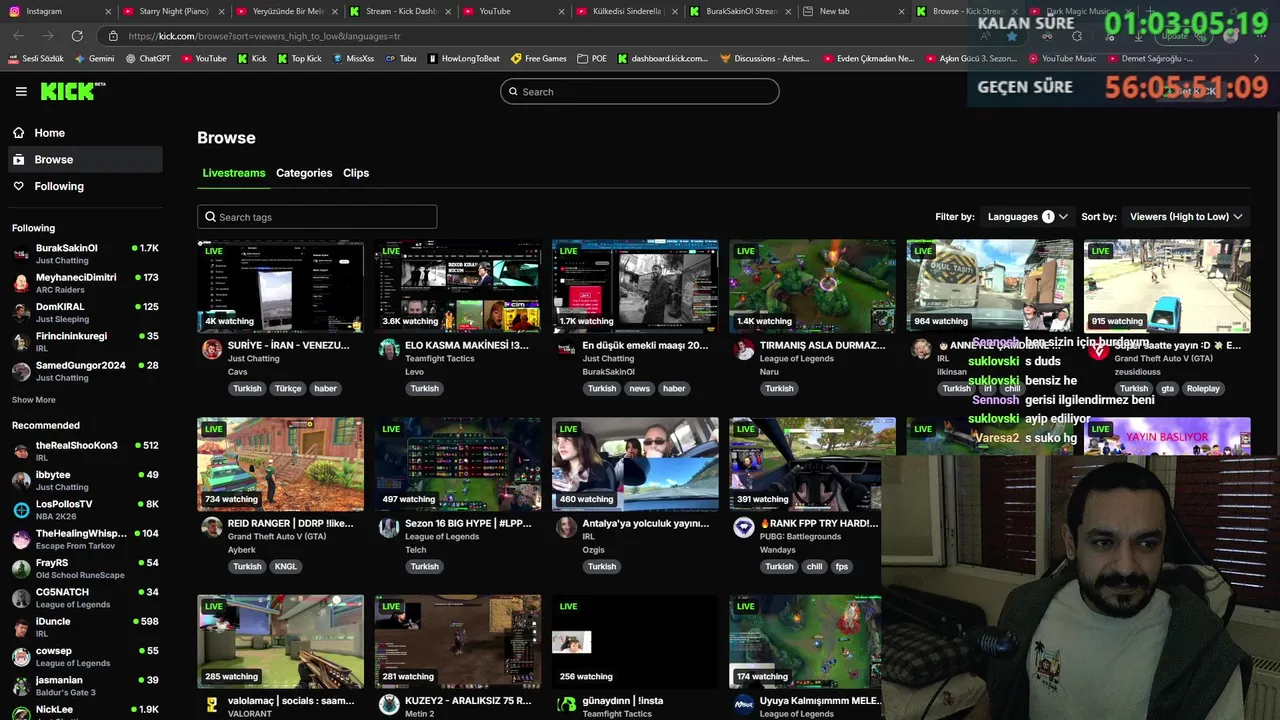1280x720 pixels.
Task: Select the Roleplay tag under zeusidiouss stream
Action: pos(1203,388)
